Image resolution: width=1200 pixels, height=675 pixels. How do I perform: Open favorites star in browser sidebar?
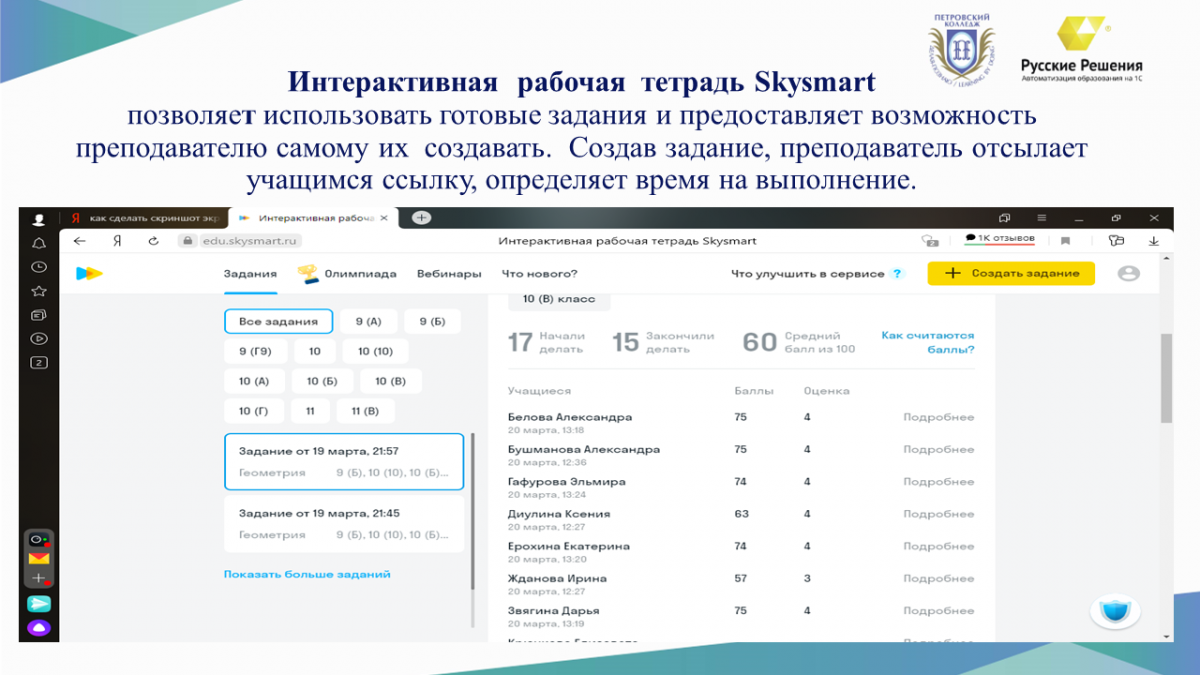coord(39,291)
